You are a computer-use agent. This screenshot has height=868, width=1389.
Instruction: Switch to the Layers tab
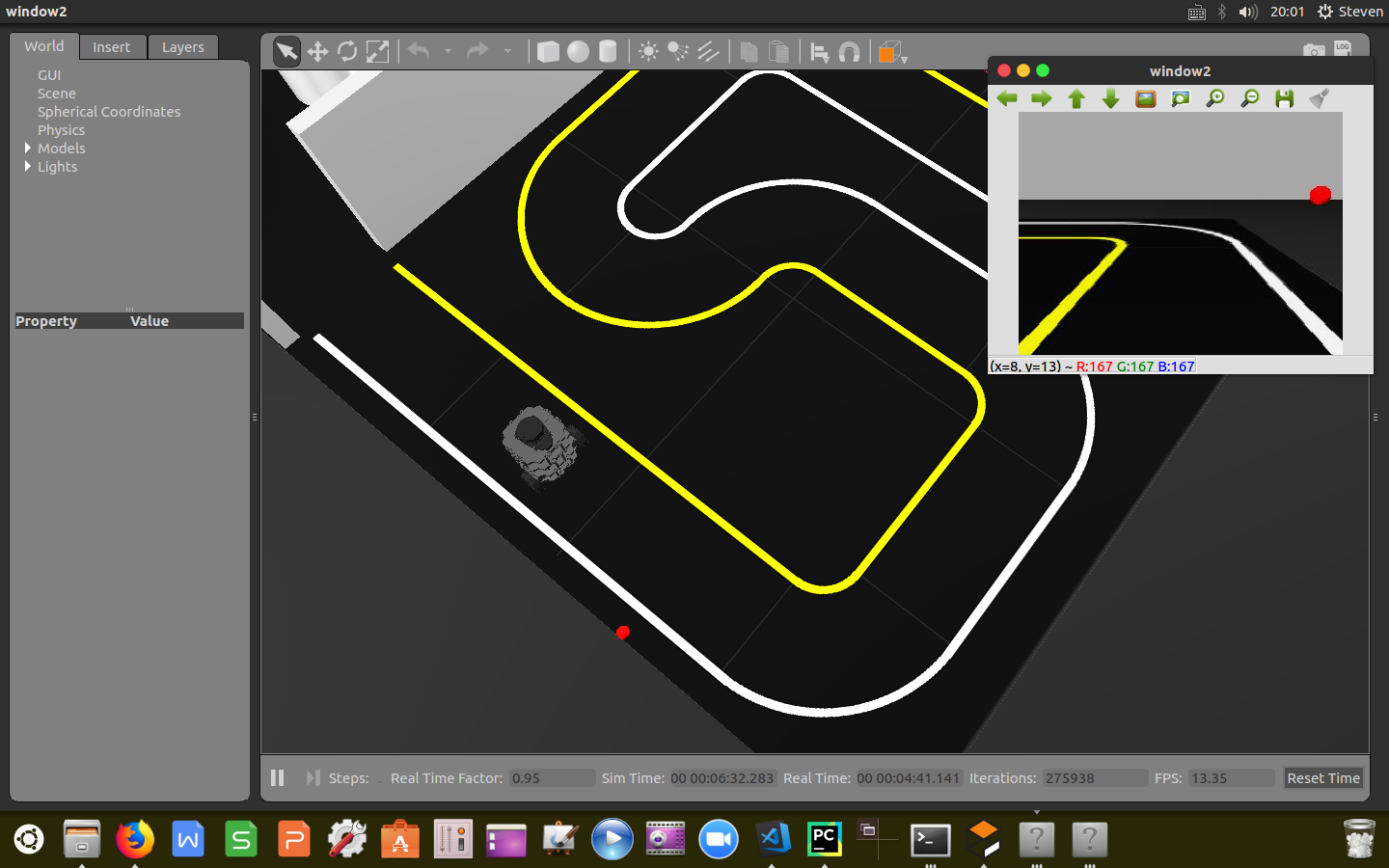click(x=183, y=47)
